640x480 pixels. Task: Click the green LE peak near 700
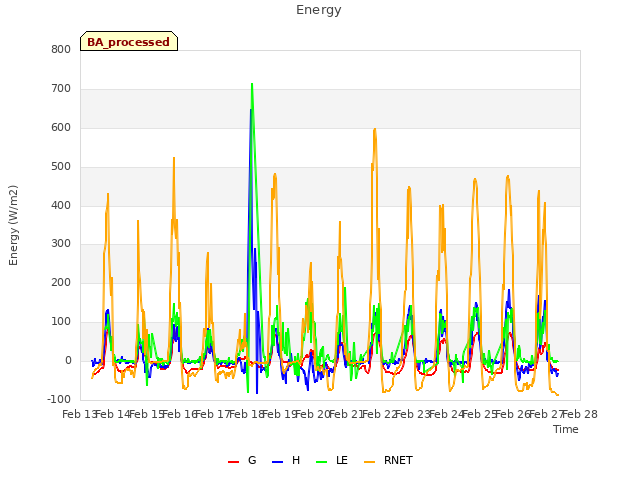[252, 84]
